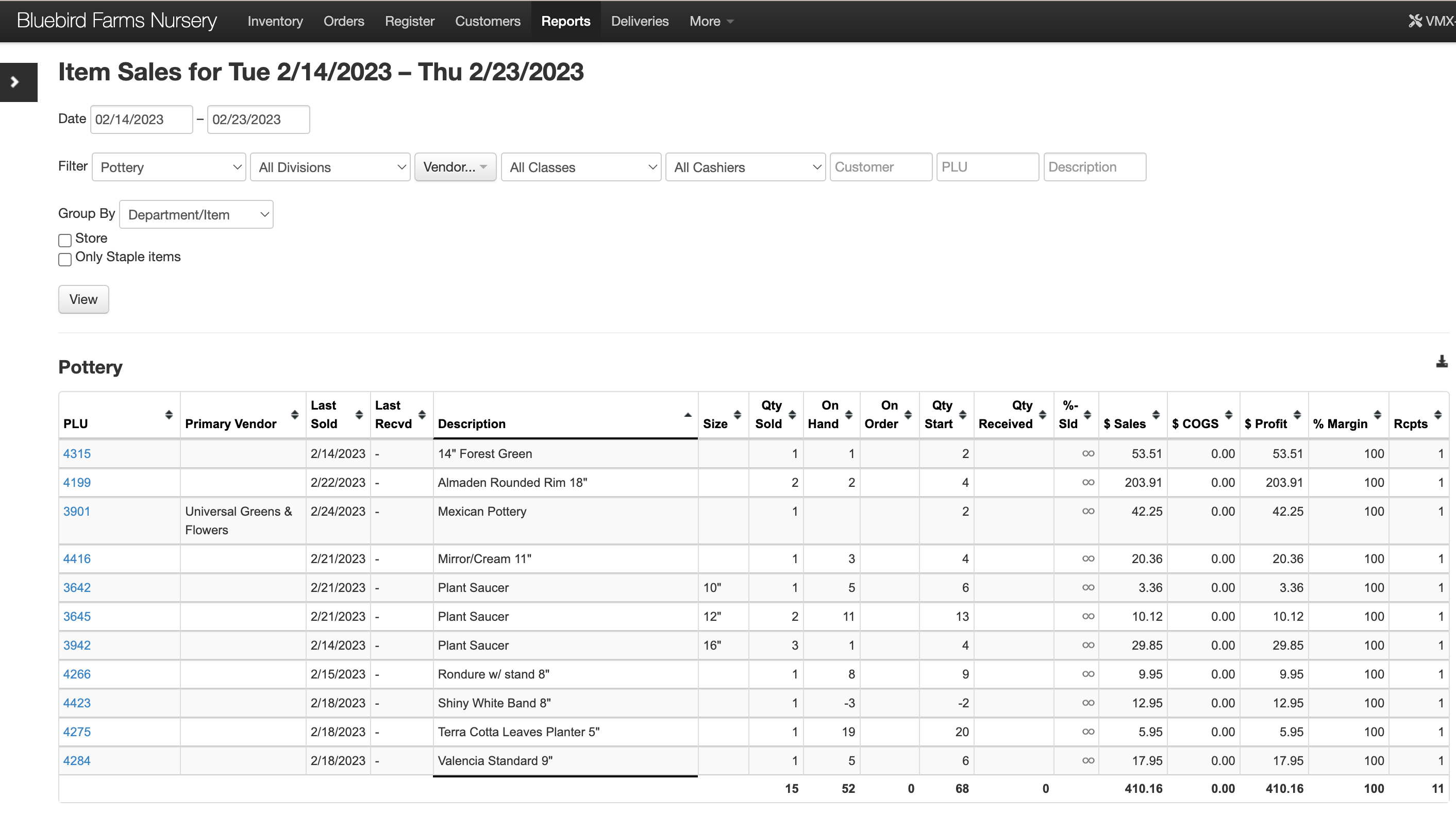Open PLU 4315 item link
The width and height of the screenshot is (1456, 831).
(77, 454)
